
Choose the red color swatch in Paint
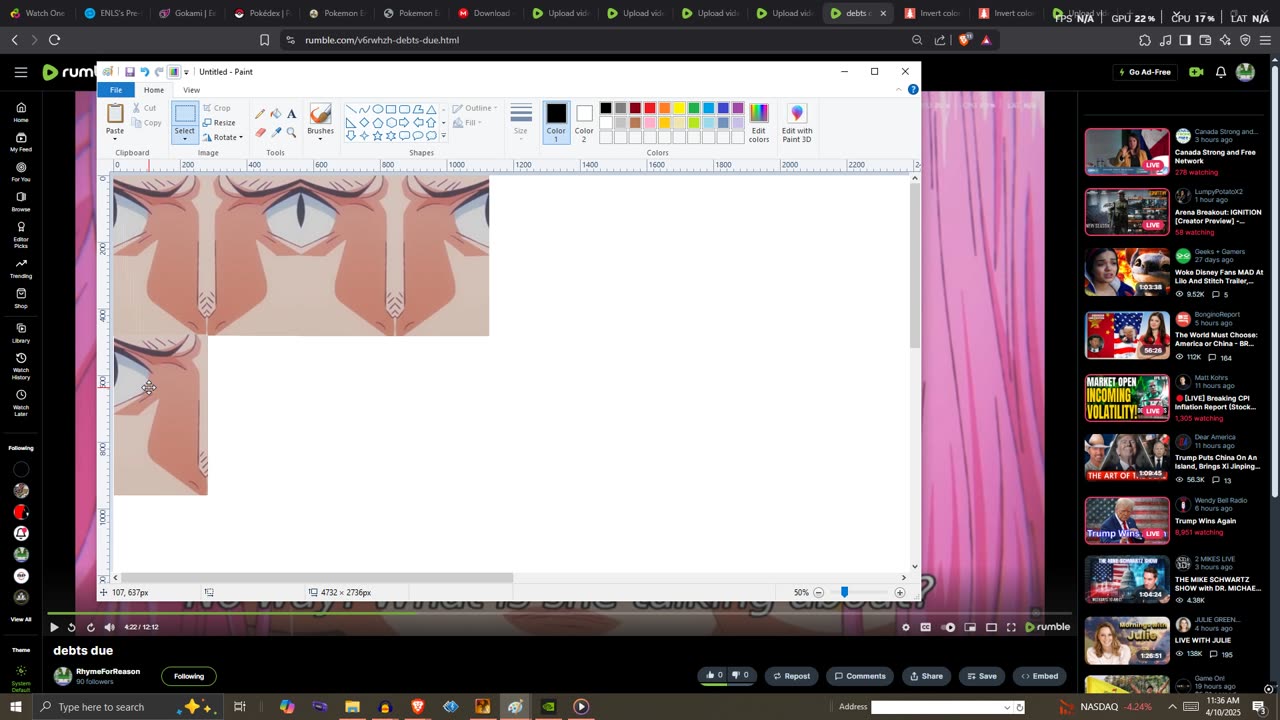point(650,108)
